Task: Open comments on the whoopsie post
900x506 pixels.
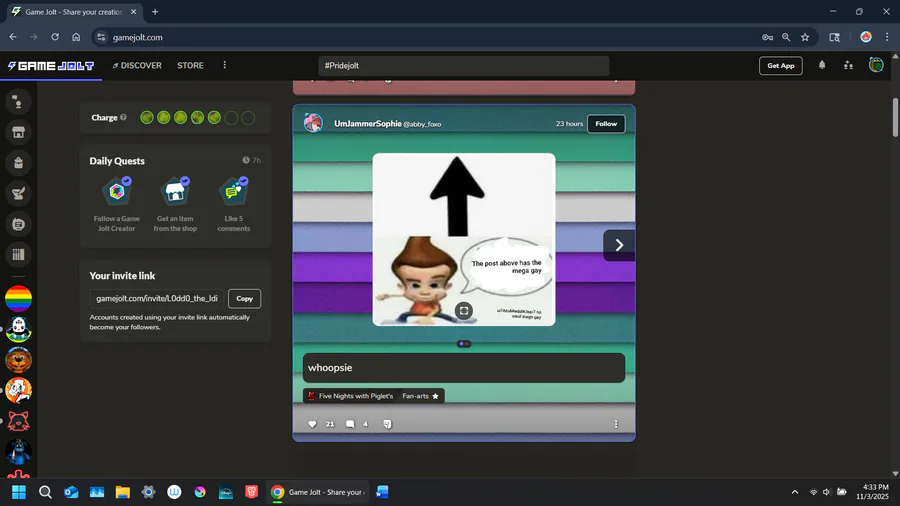Action: 350,424
